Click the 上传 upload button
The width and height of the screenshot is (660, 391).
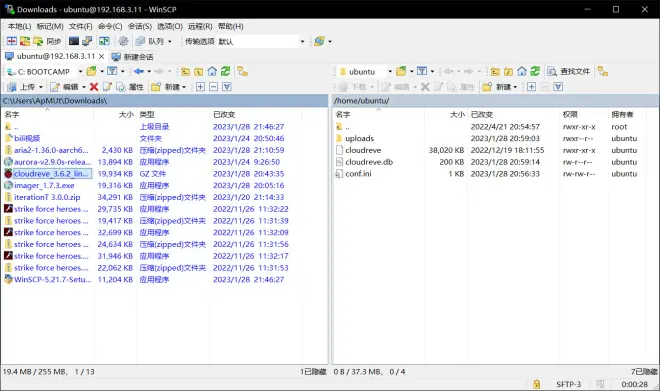point(25,87)
